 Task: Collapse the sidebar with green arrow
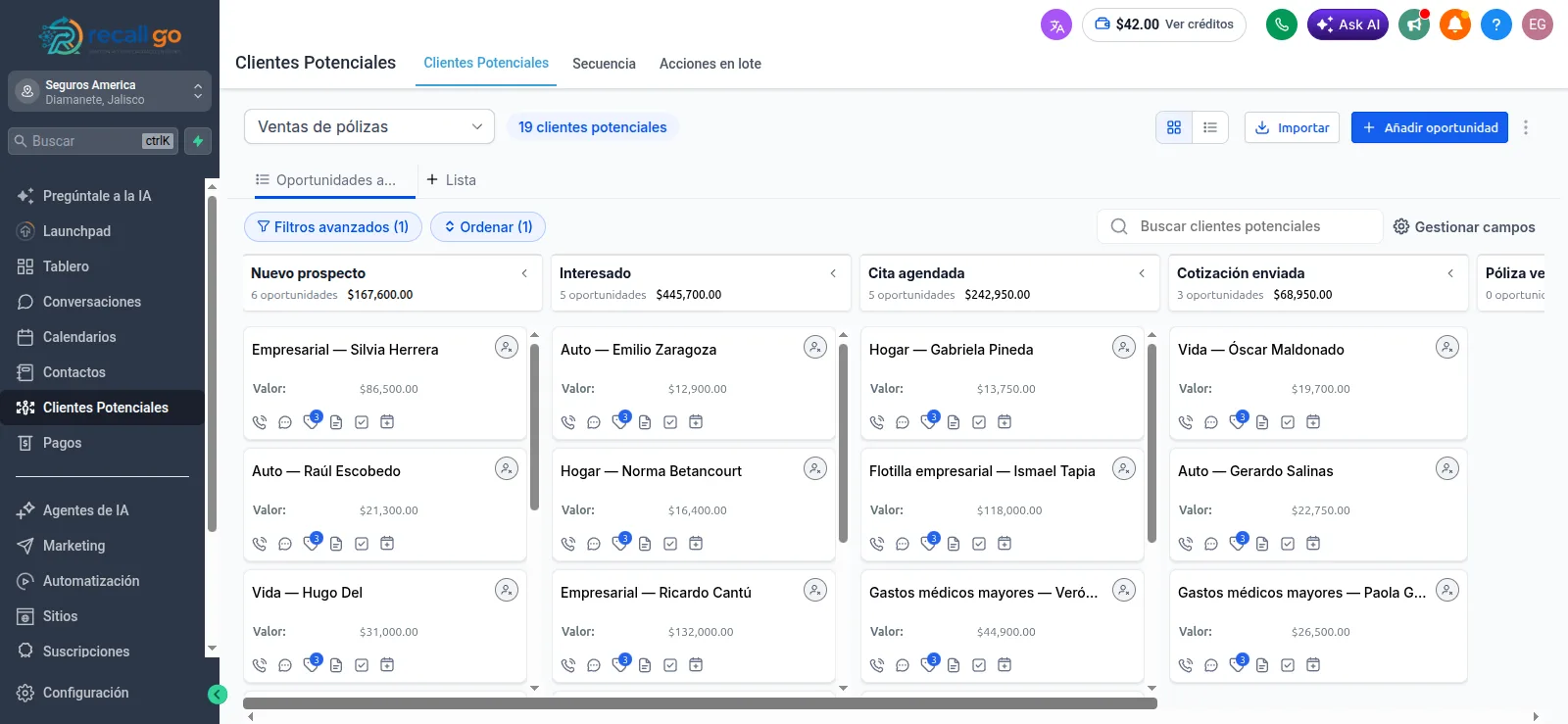[x=218, y=695]
